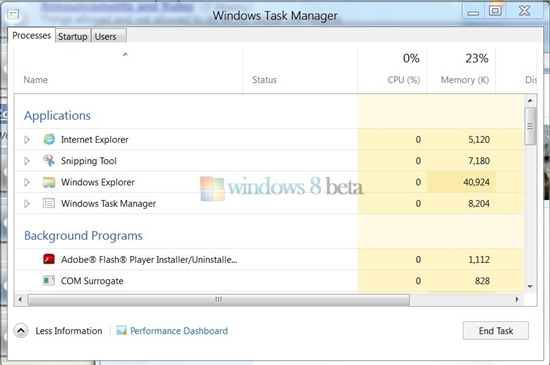550x365 pixels.
Task: Click the End Task button
Action: tap(496, 330)
